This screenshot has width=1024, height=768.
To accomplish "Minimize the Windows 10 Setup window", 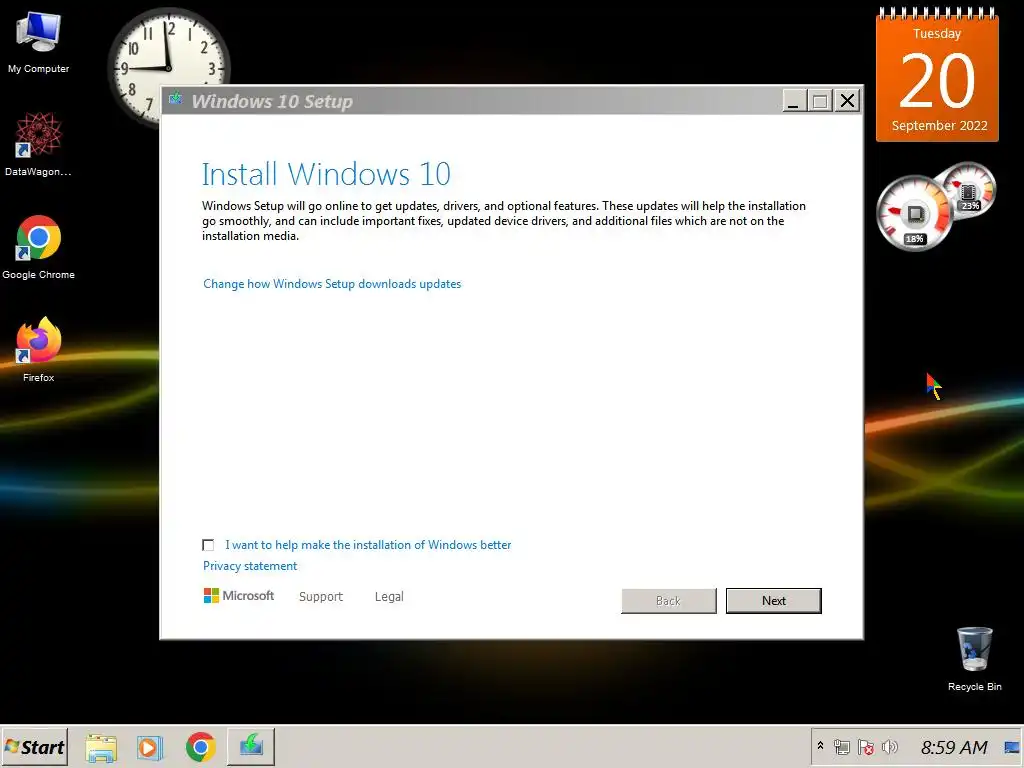I will click(793, 101).
